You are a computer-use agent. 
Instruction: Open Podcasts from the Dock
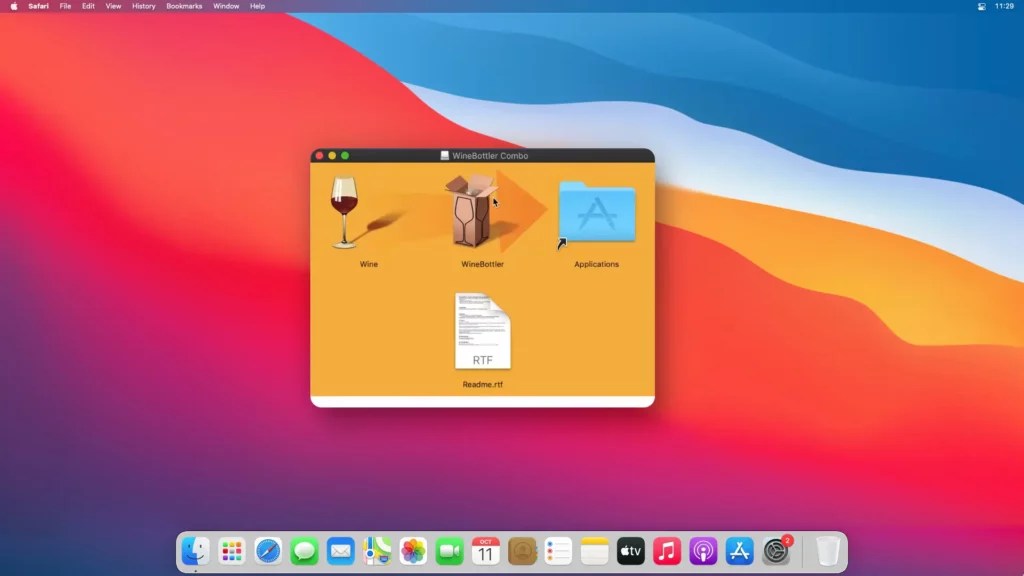tap(701, 551)
